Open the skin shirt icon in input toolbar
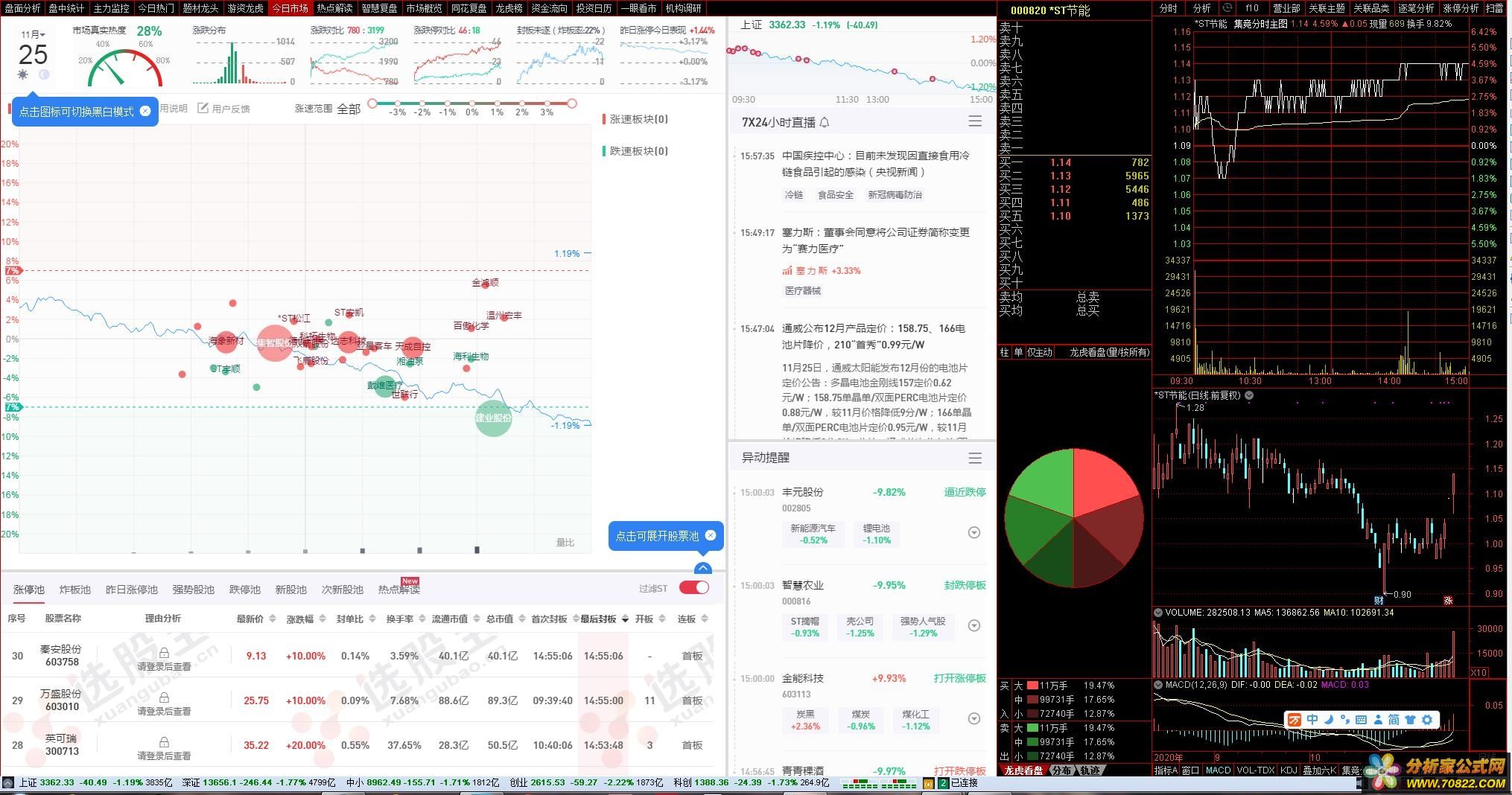1512x795 pixels. [1411, 720]
